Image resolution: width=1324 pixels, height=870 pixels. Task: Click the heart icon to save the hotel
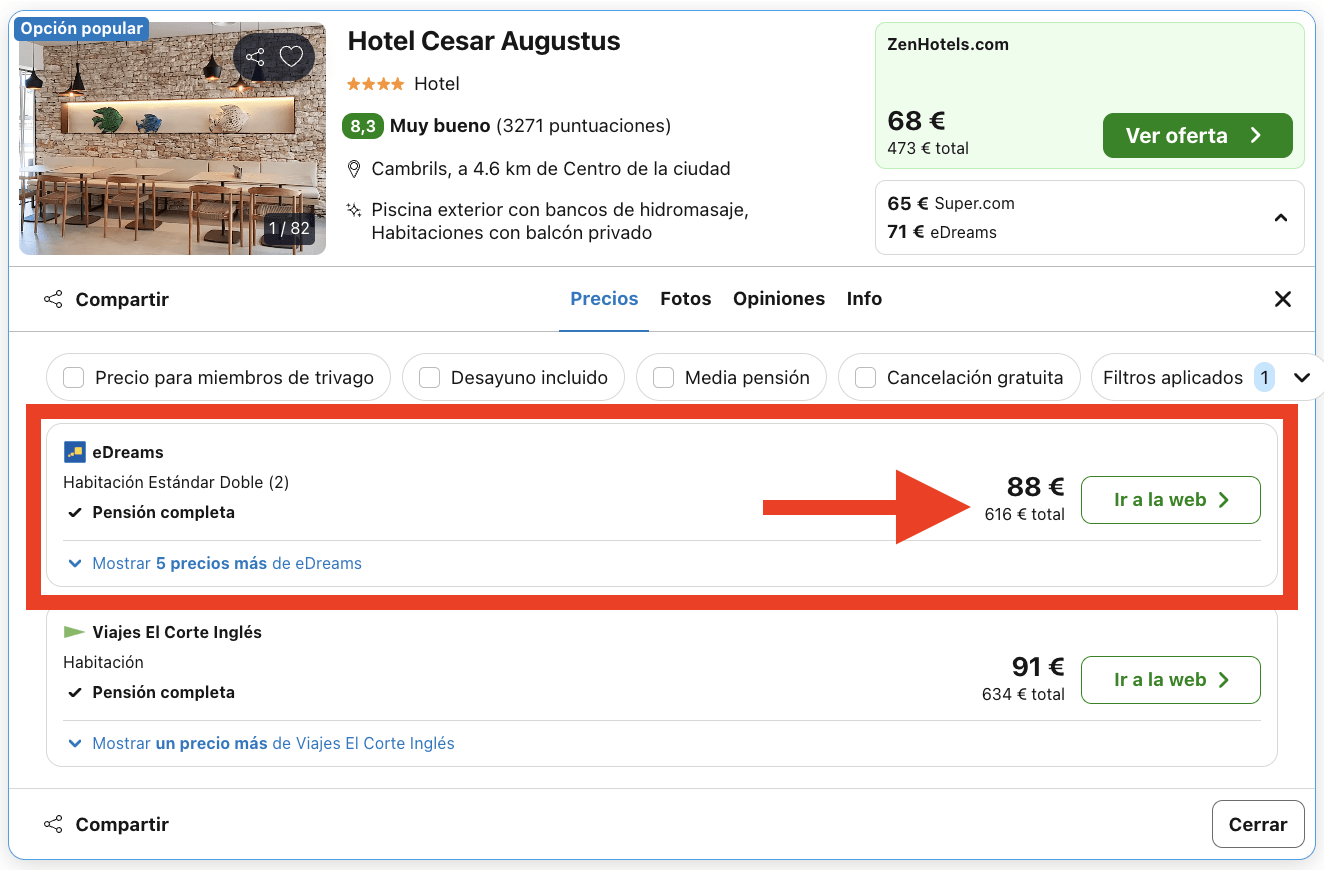[x=291, y=57]
